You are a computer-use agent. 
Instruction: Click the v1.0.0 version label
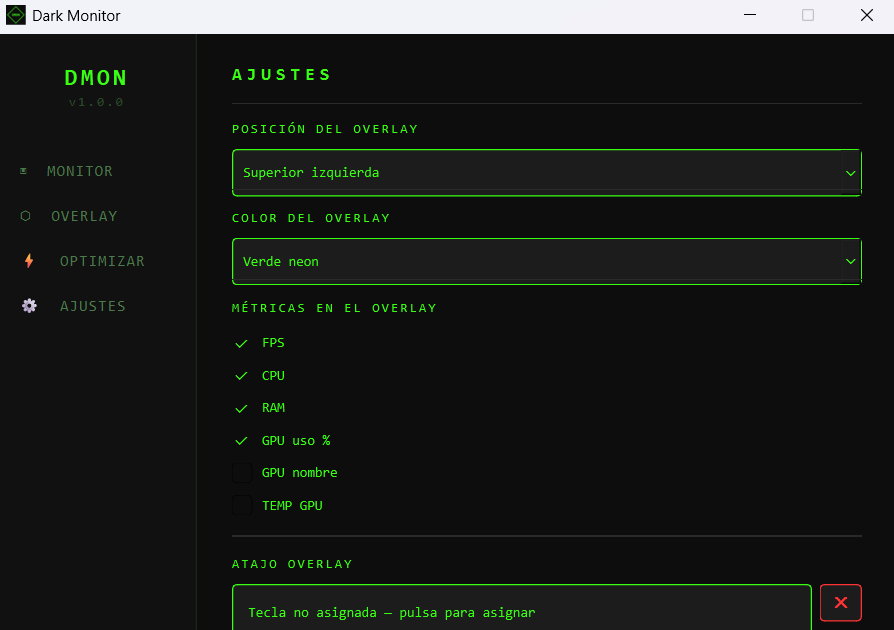click(96, 103)
